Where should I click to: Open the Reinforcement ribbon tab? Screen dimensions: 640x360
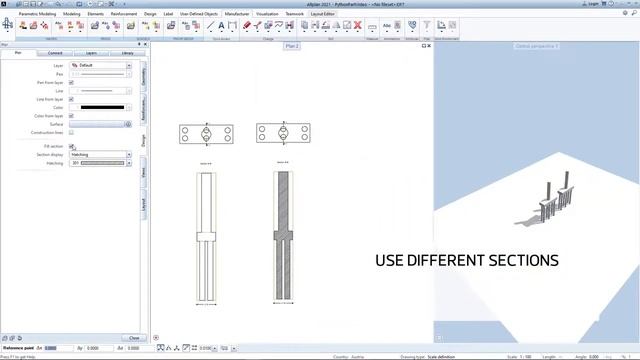tap(124, 14)
